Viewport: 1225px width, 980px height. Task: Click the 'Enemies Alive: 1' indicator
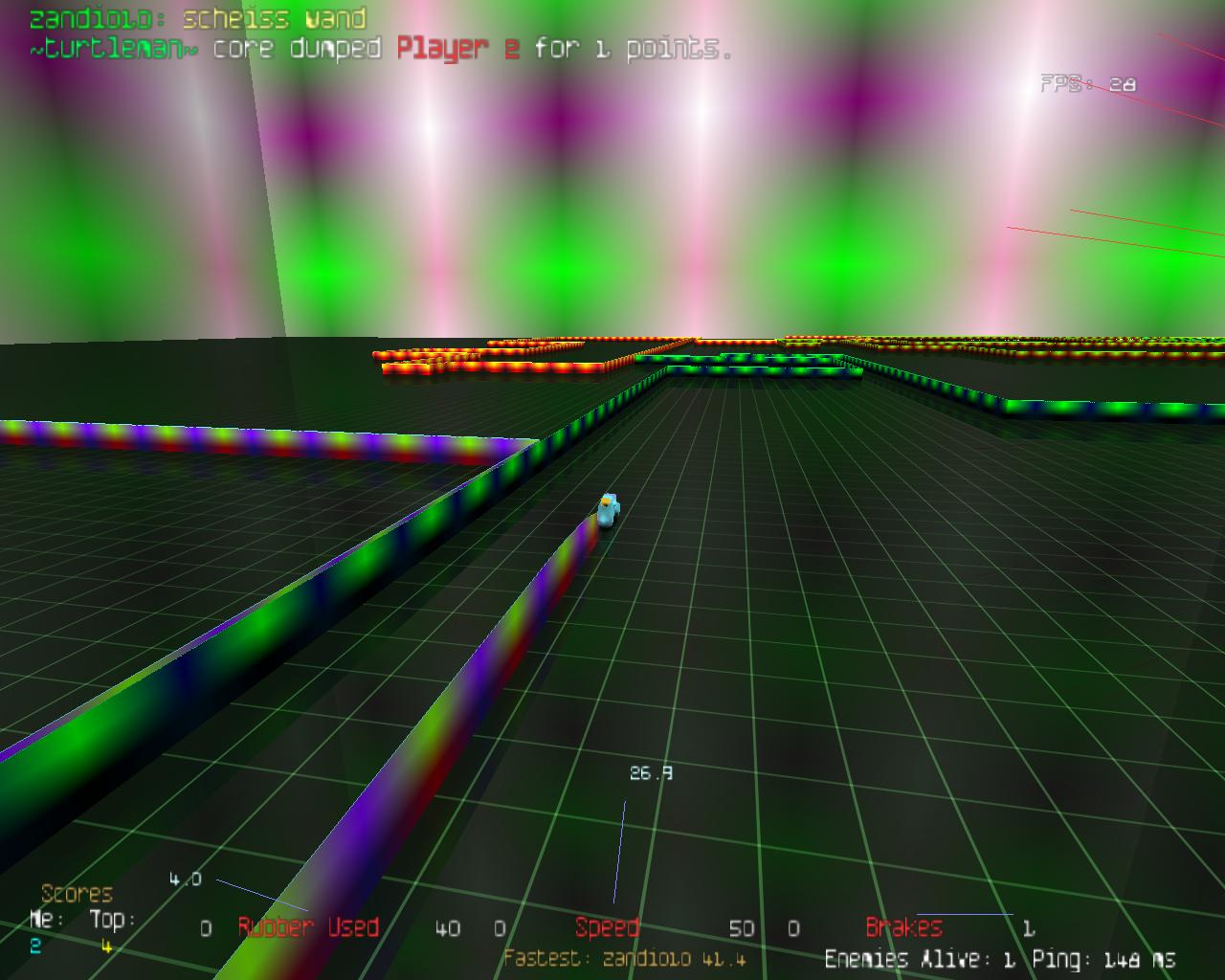tap(920, 959)
